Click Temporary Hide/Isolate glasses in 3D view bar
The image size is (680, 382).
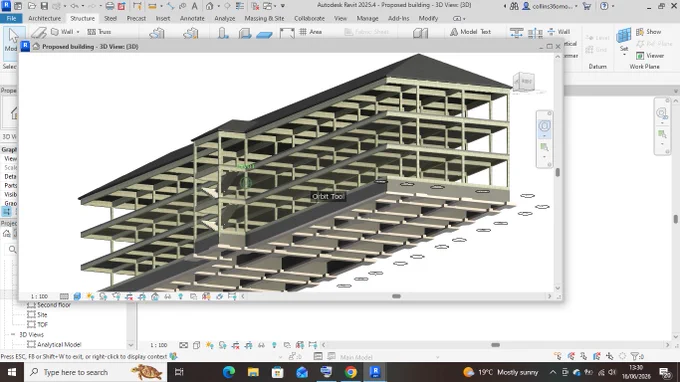[x=167, y=297]
